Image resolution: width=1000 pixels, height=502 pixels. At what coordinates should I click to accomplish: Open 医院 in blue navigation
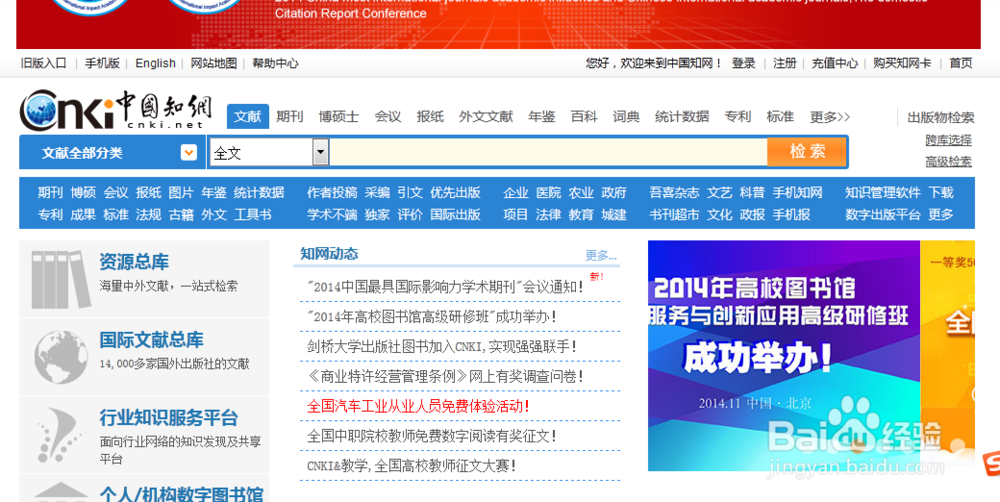click(x=548, y=193)
